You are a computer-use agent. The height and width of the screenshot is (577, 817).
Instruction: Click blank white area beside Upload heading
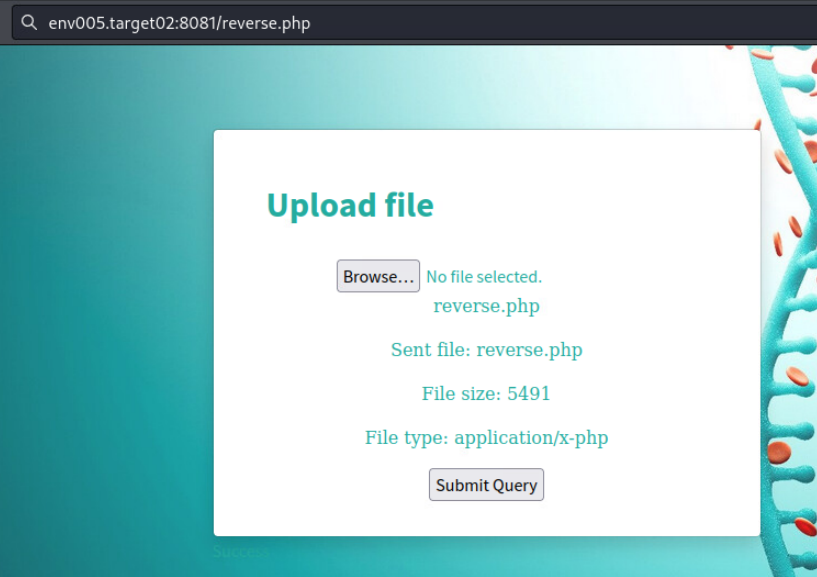(x=600, y=205)
